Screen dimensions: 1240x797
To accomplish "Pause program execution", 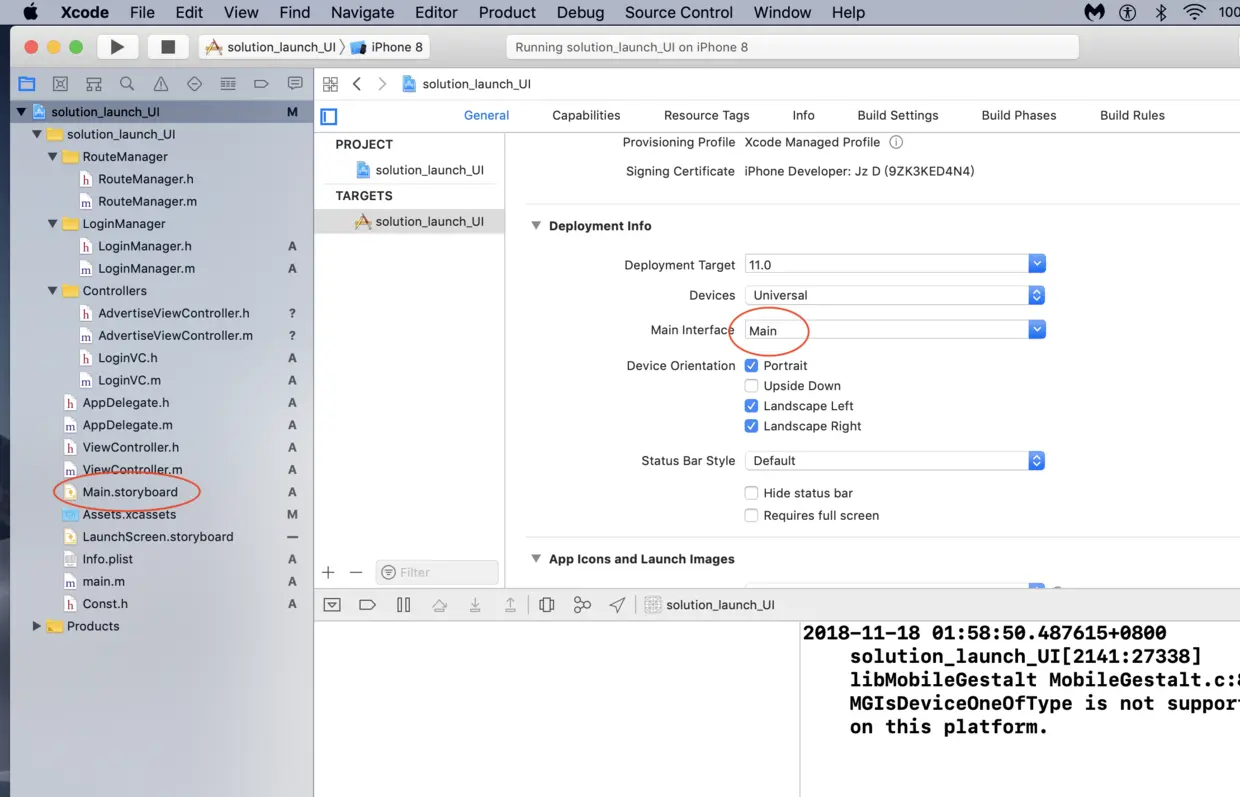I will point(404,605).
